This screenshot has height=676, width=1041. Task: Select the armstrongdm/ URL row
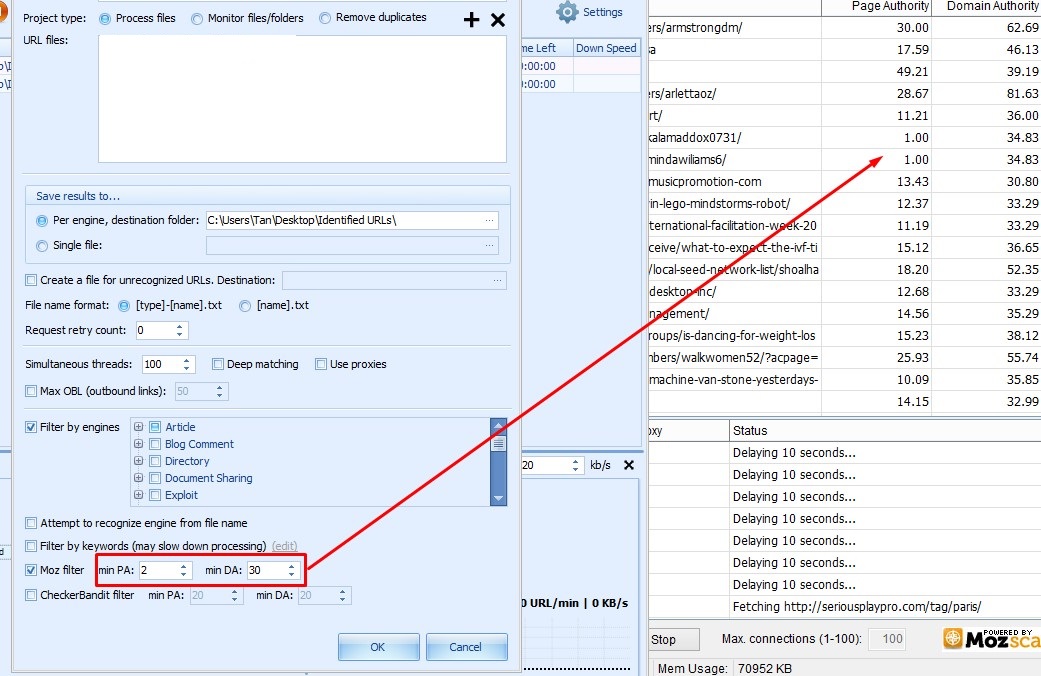pyautogui.click(x=844, y=28)
